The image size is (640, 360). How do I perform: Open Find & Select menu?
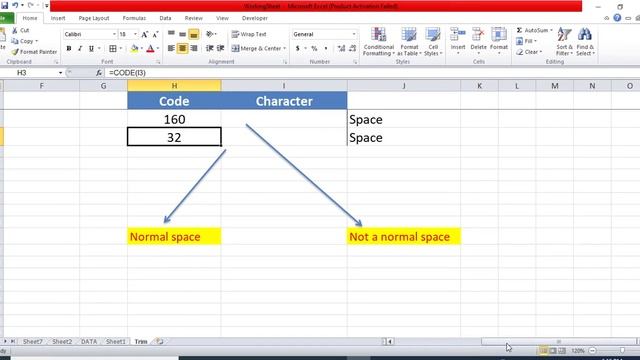pos(585,42)
